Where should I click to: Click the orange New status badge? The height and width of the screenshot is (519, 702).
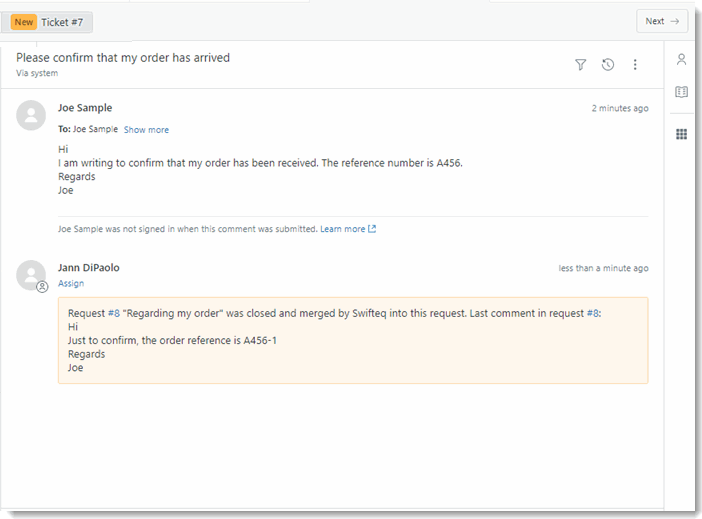[x=24, y=22]
